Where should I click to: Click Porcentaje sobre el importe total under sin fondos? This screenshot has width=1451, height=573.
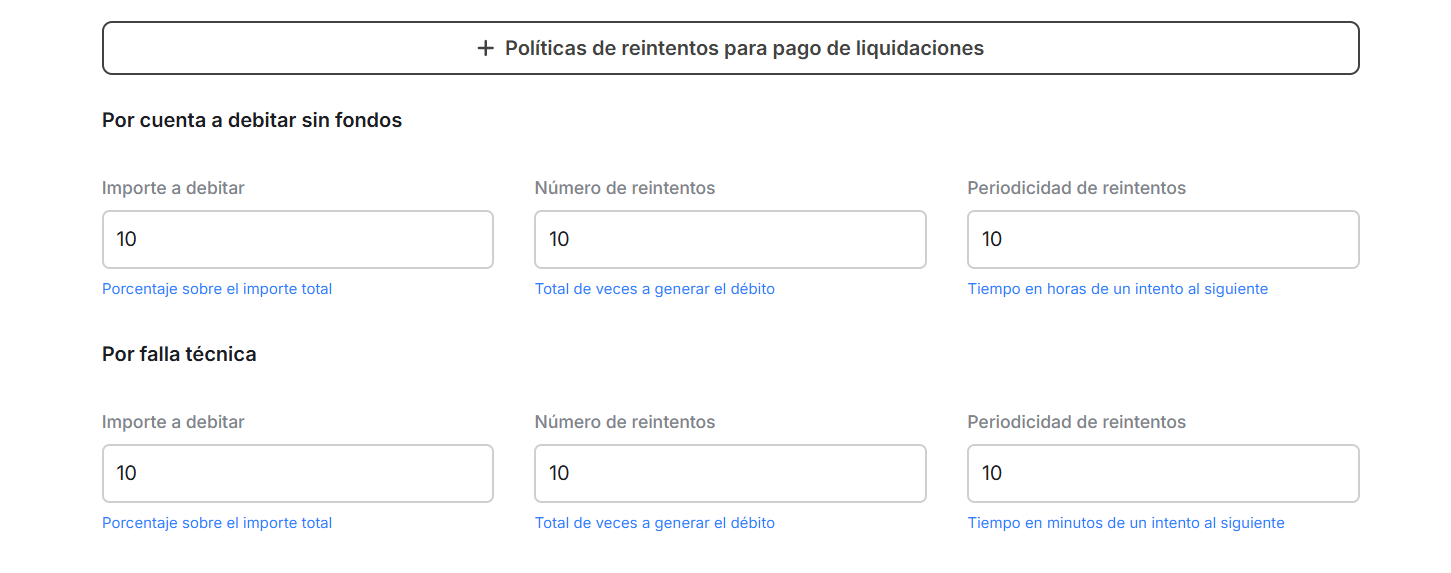point(217,289)
